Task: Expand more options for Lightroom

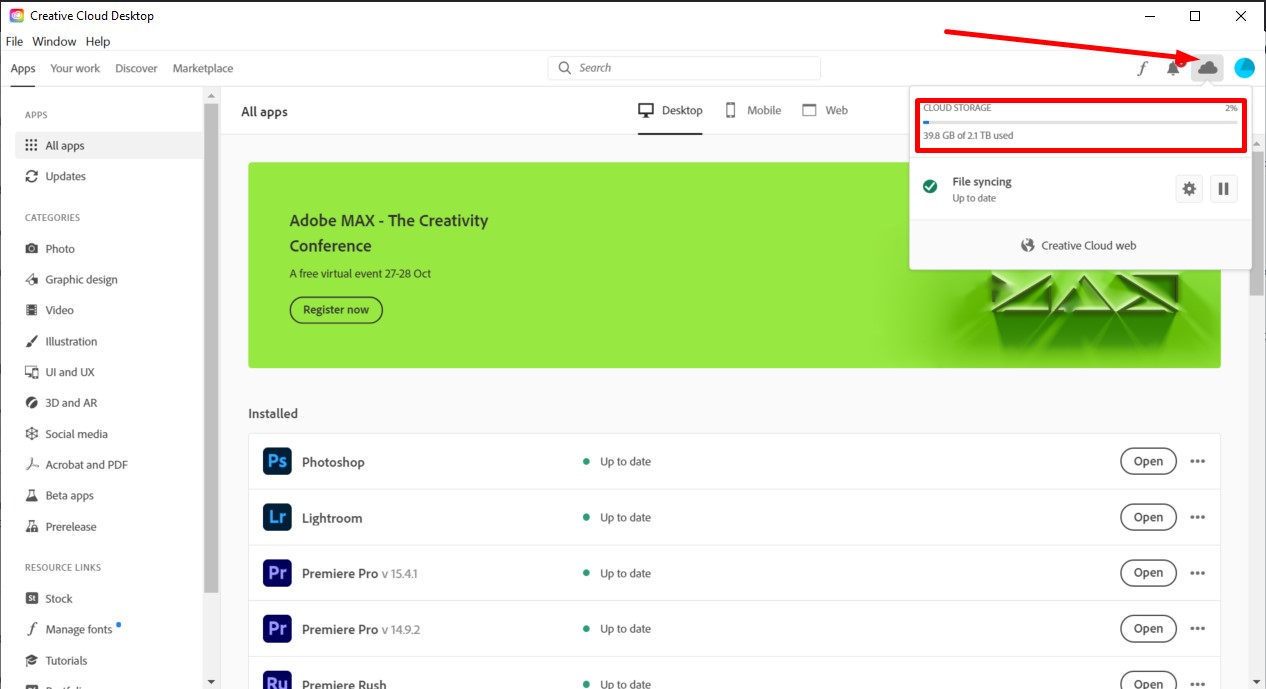Action: point(1197,517)
